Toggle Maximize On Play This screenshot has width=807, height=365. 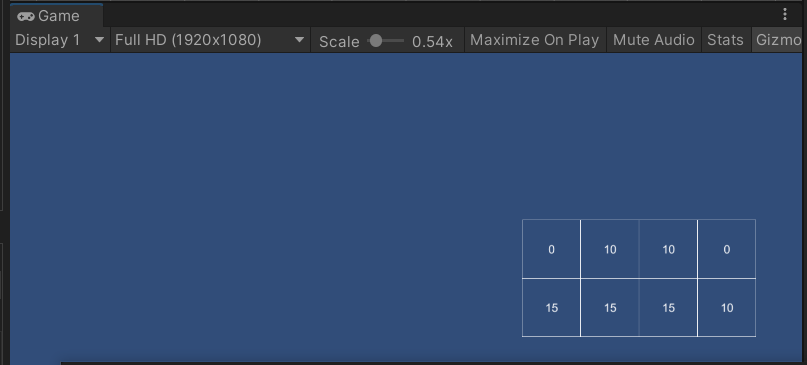point(535,40)
